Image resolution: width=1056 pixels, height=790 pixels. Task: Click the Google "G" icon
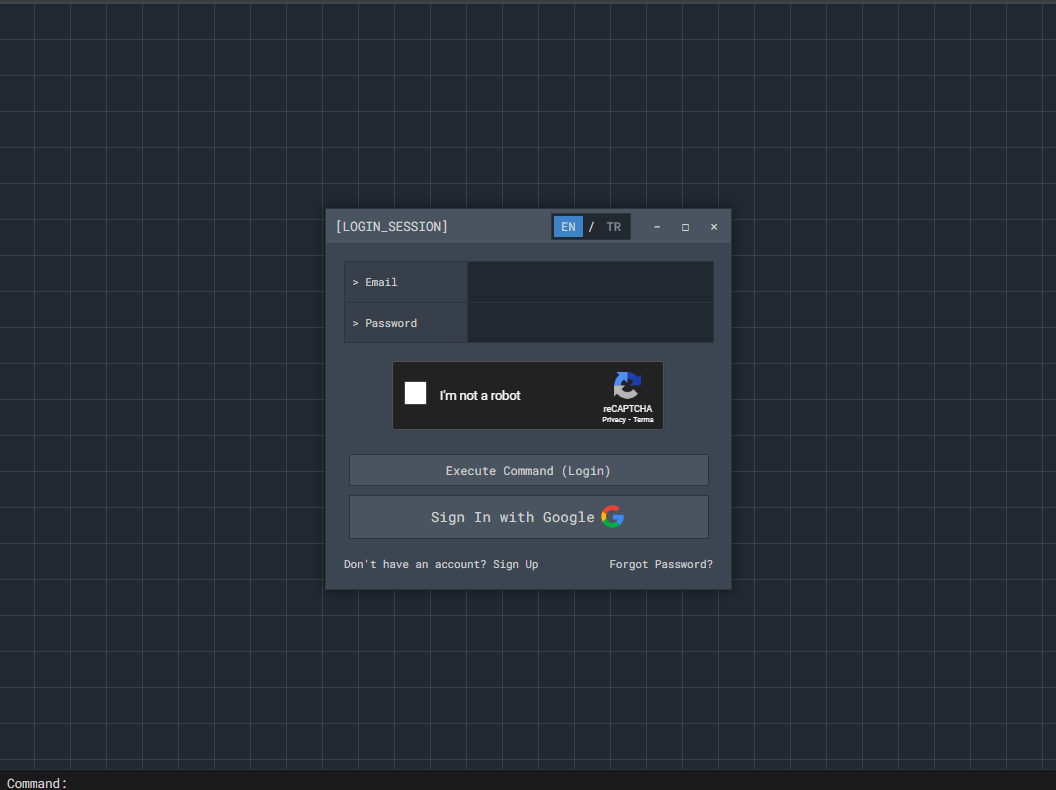click(x=612, y=516)
